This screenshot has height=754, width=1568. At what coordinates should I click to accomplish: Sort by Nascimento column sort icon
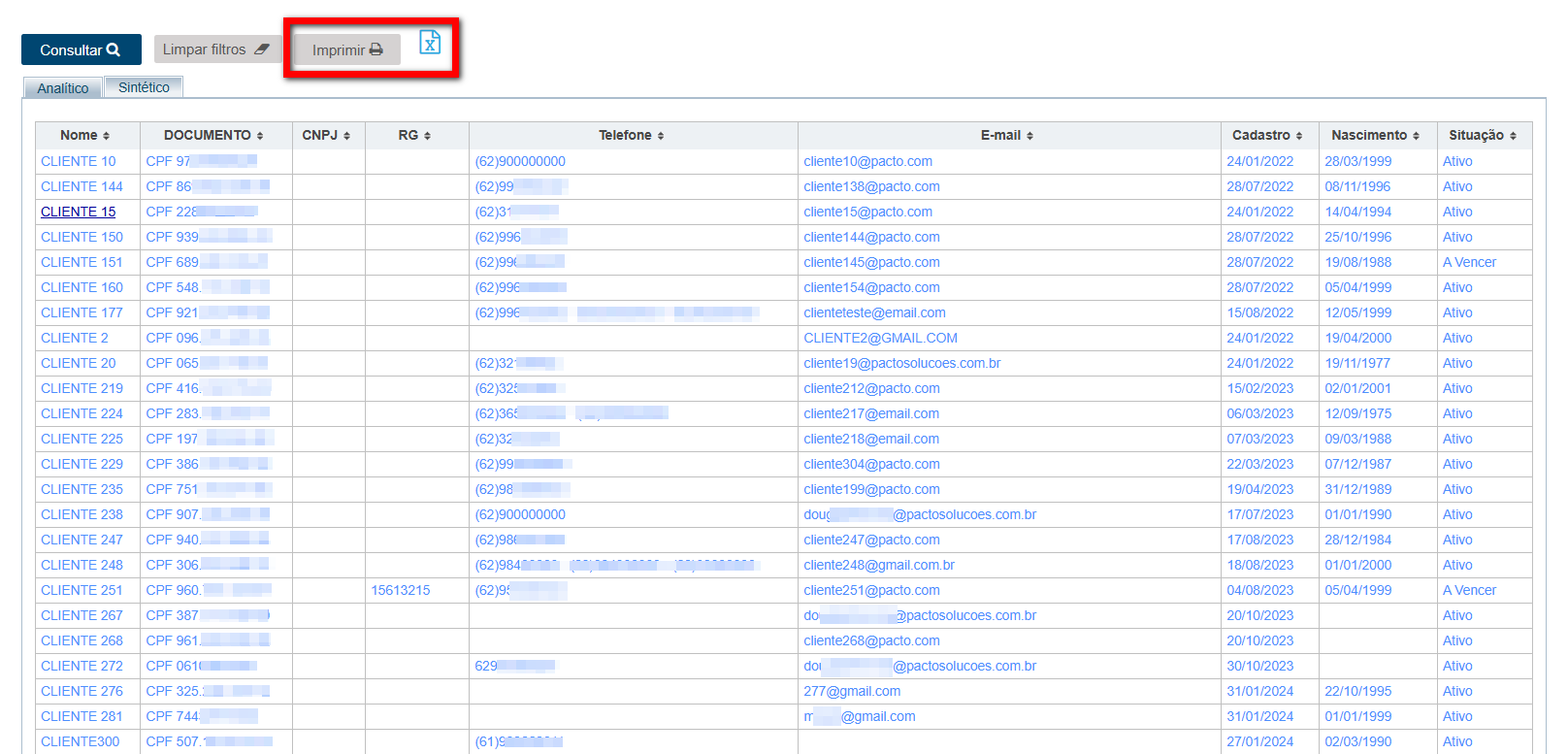1416,136
